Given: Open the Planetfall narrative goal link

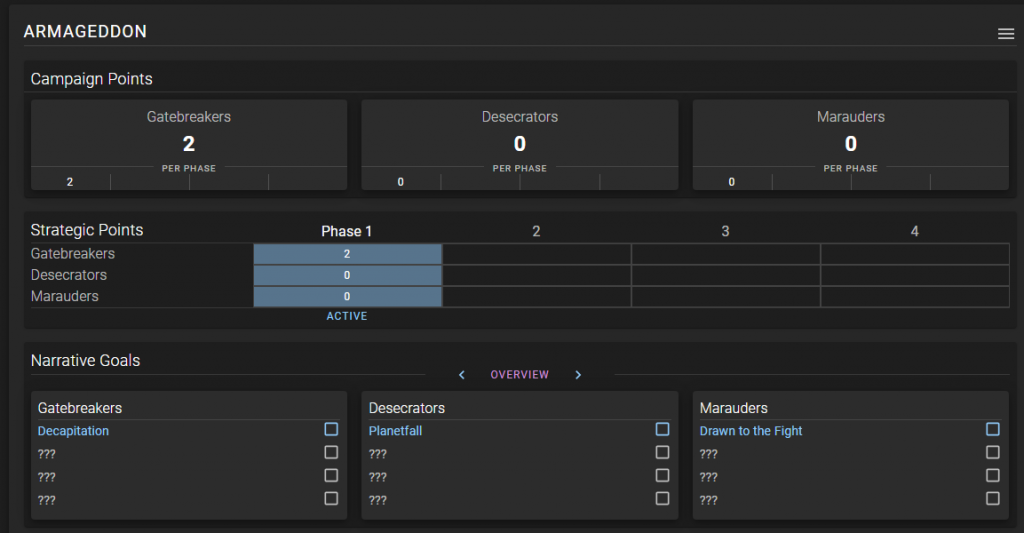Looking at the screenshot, I should [397, 431].
